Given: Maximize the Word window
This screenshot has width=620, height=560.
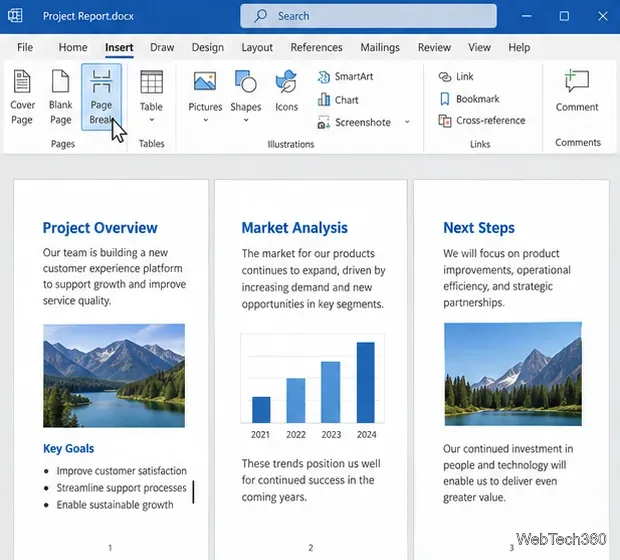Looking at the screenshot, I should point(564,16).
